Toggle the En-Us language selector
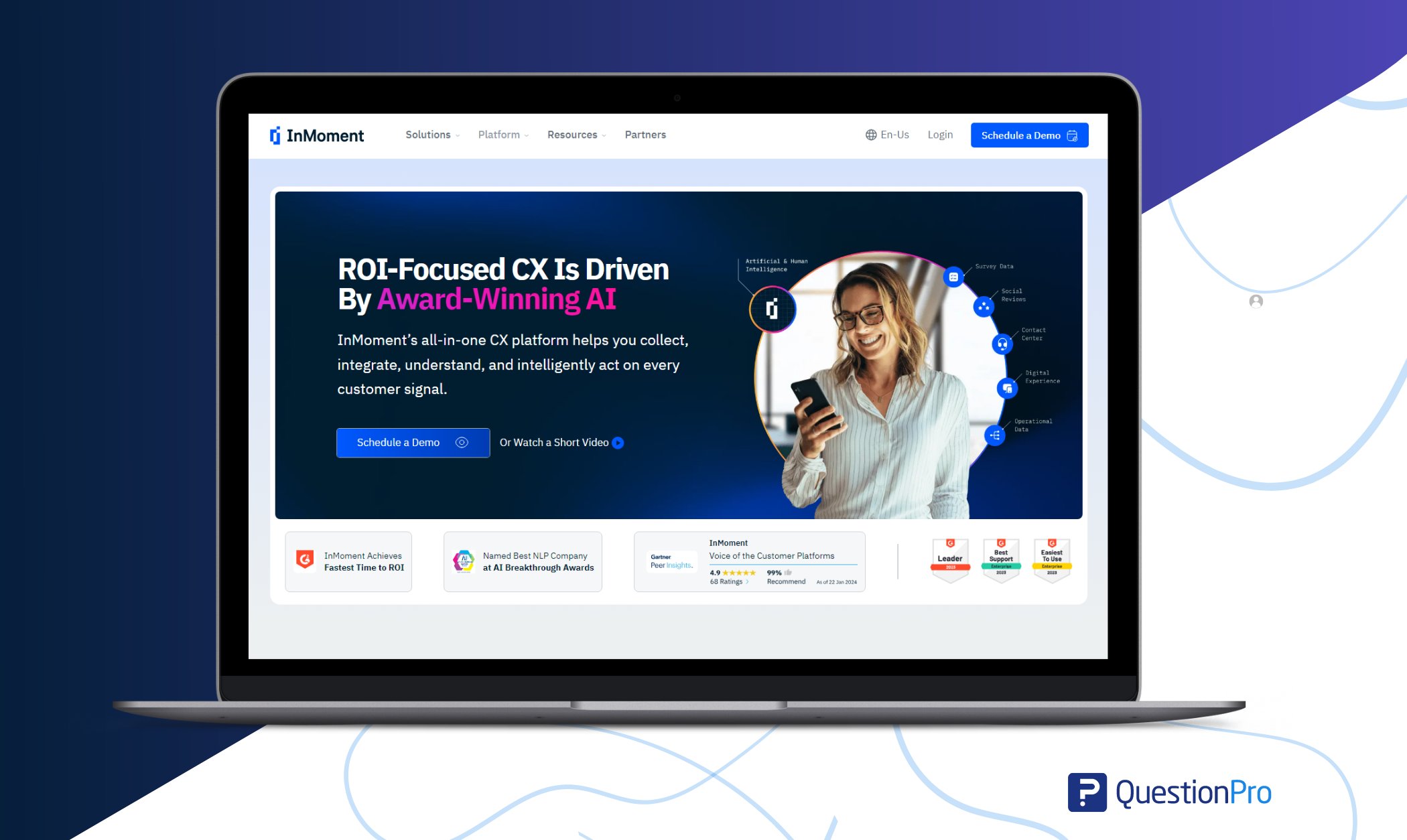The image size is (1407, 840). tap(887, 134)
